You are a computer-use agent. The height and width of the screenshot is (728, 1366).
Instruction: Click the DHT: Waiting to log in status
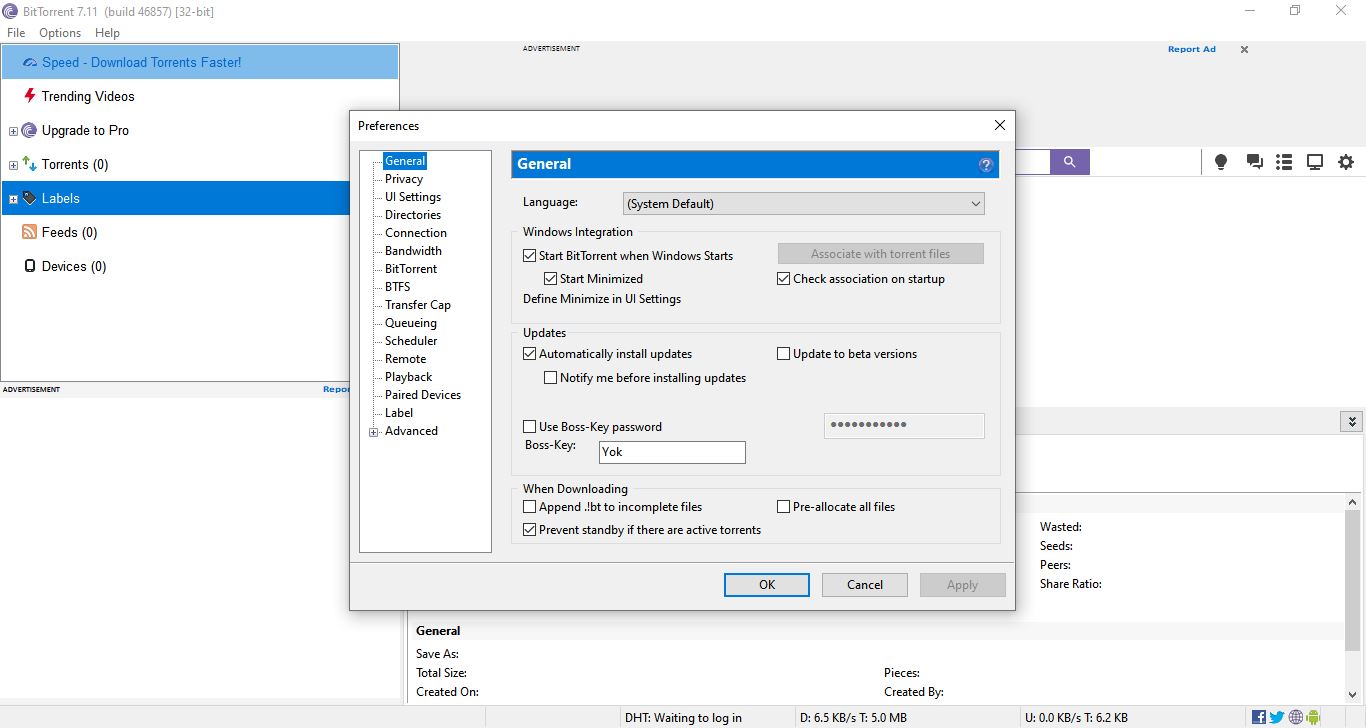click(683, 717)
